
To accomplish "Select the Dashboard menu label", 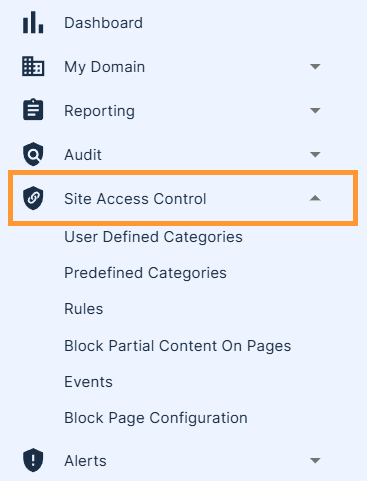I will 103,23.
